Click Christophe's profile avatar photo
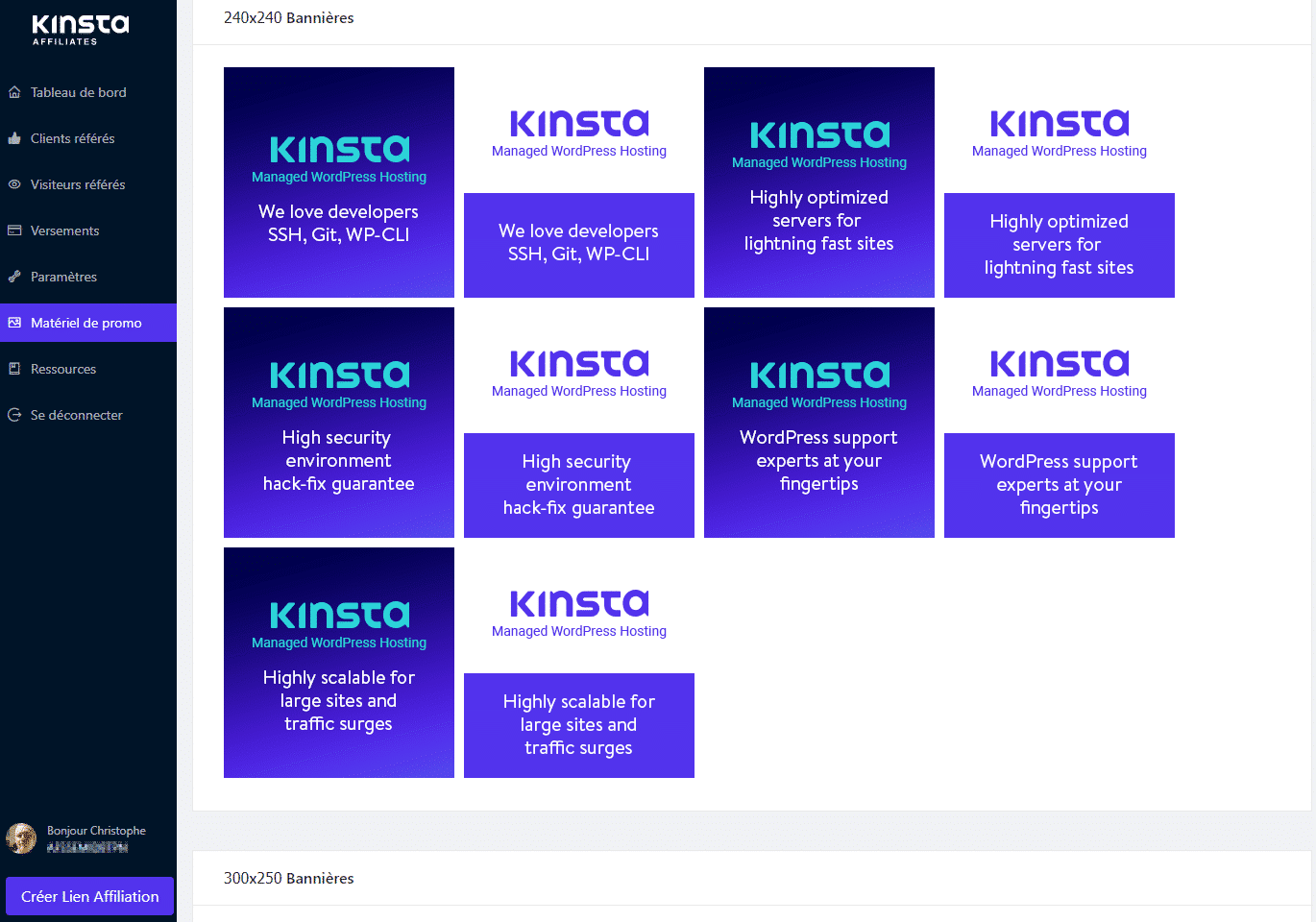Viewport: 1316px width, 922px height. [x=20, y=838]
